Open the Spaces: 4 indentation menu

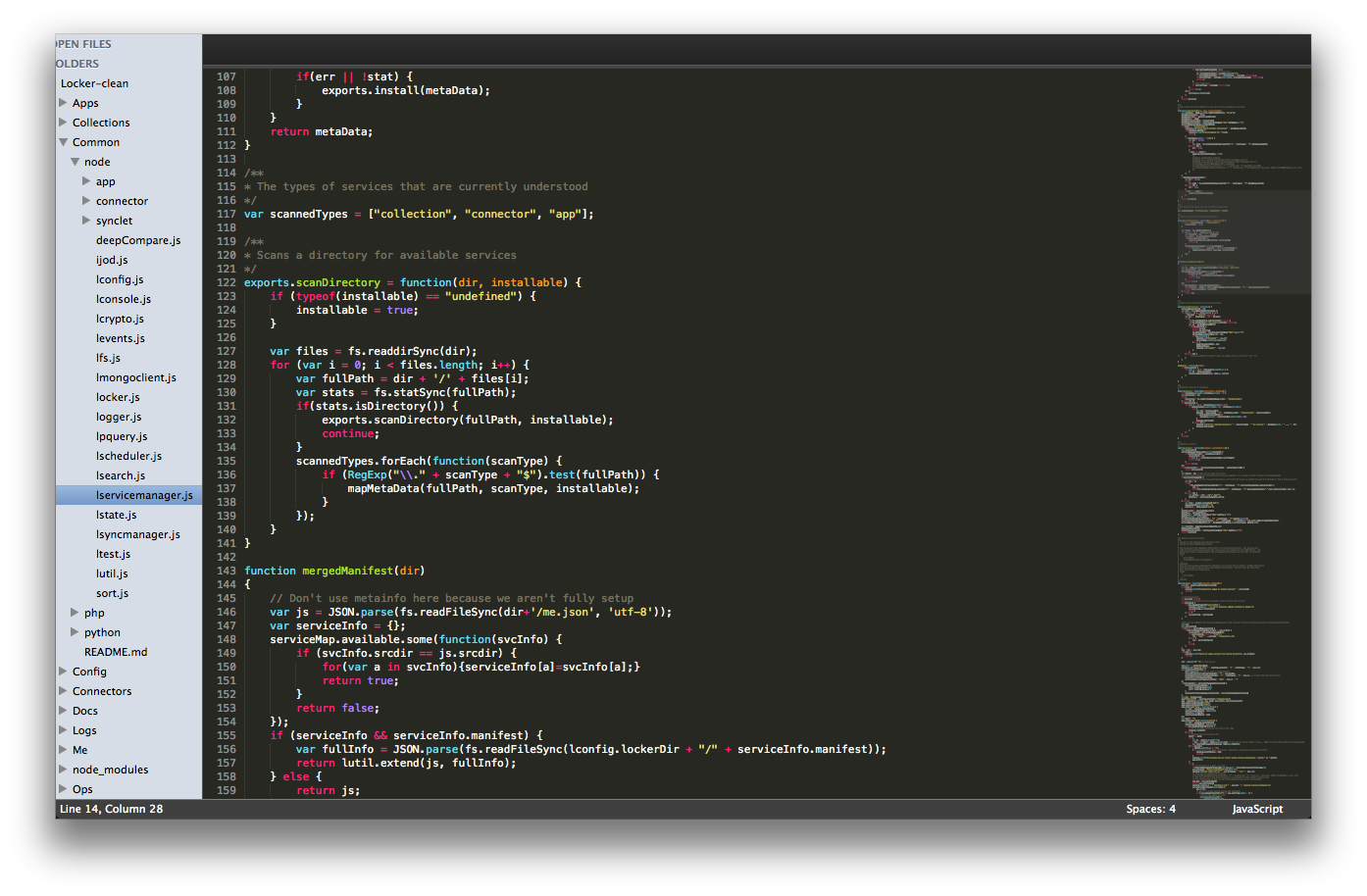1150,809
